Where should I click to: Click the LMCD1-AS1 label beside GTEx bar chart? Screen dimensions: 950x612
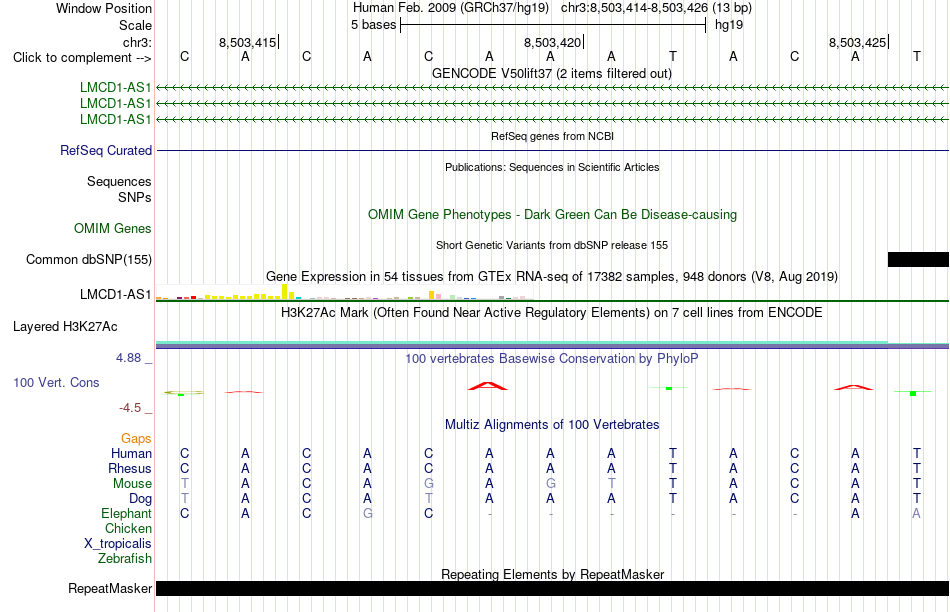click(115, 294)
